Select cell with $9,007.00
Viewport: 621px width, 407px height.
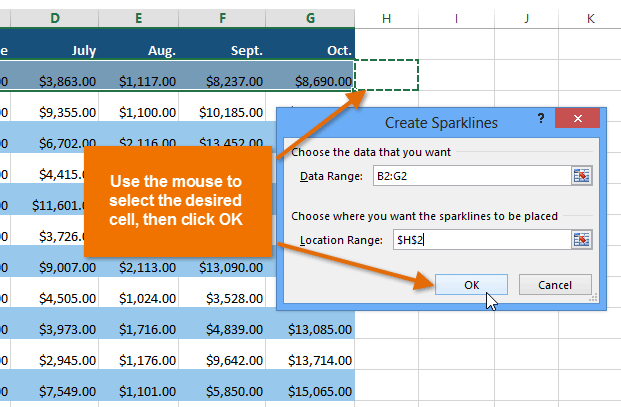coord(55,262)
